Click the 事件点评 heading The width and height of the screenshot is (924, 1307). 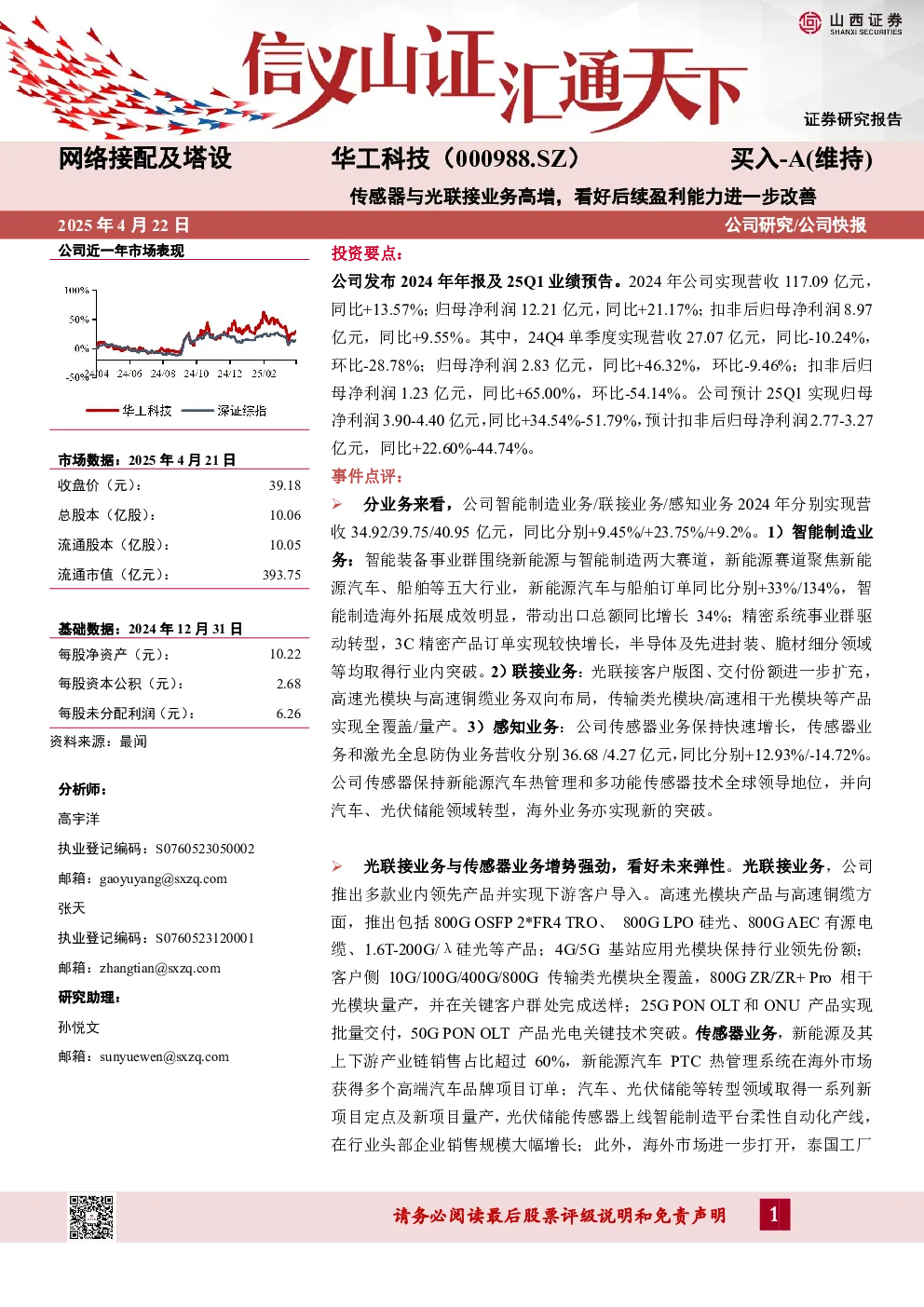tap(367, 476)
